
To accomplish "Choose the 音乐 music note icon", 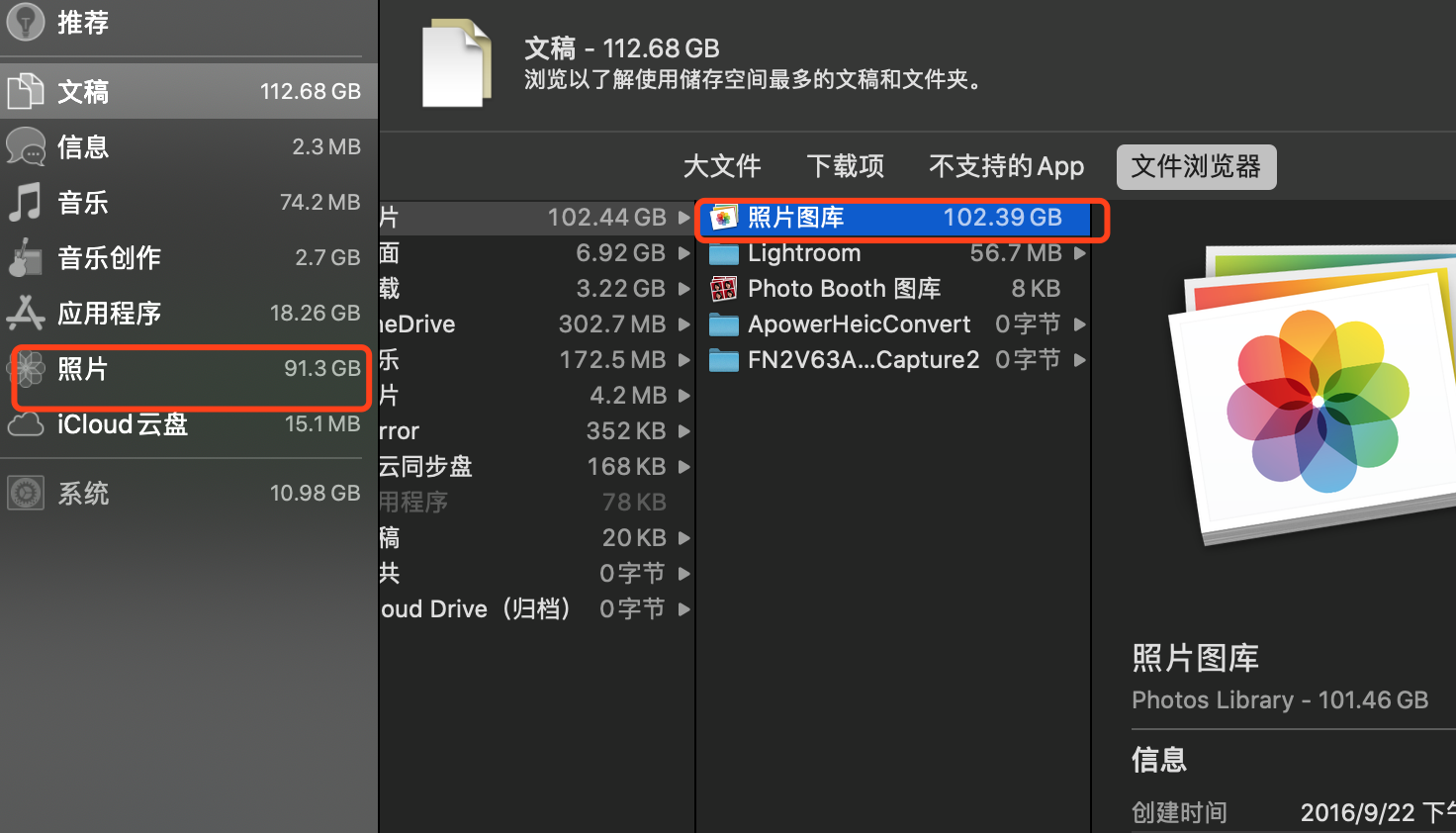I will 26,202.
